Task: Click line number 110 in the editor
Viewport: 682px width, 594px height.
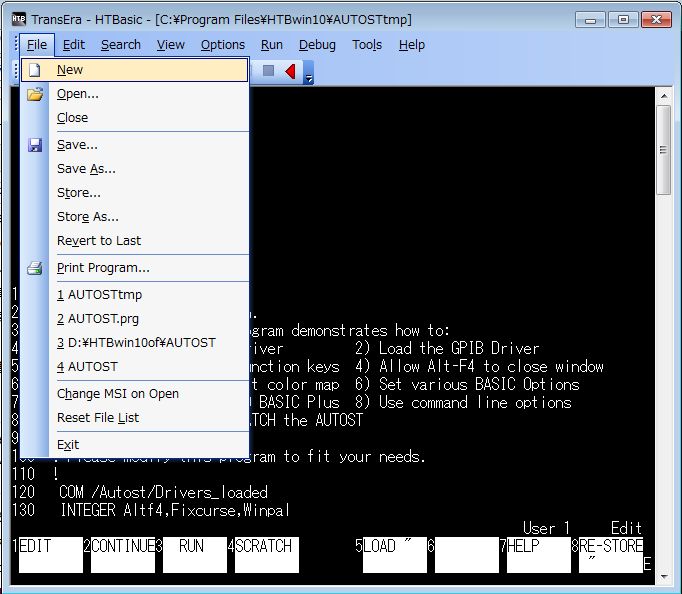Action: [23, 474]
